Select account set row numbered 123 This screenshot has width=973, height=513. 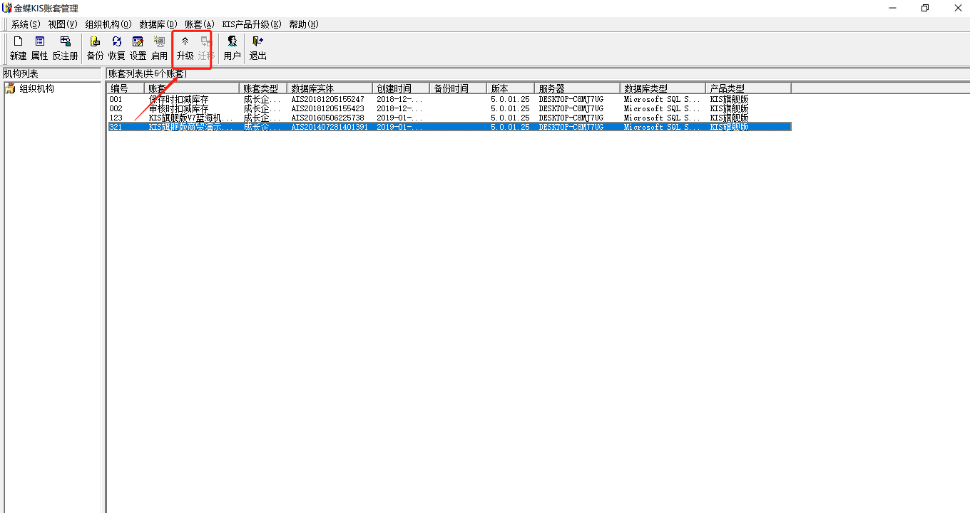tap(116, 118)
